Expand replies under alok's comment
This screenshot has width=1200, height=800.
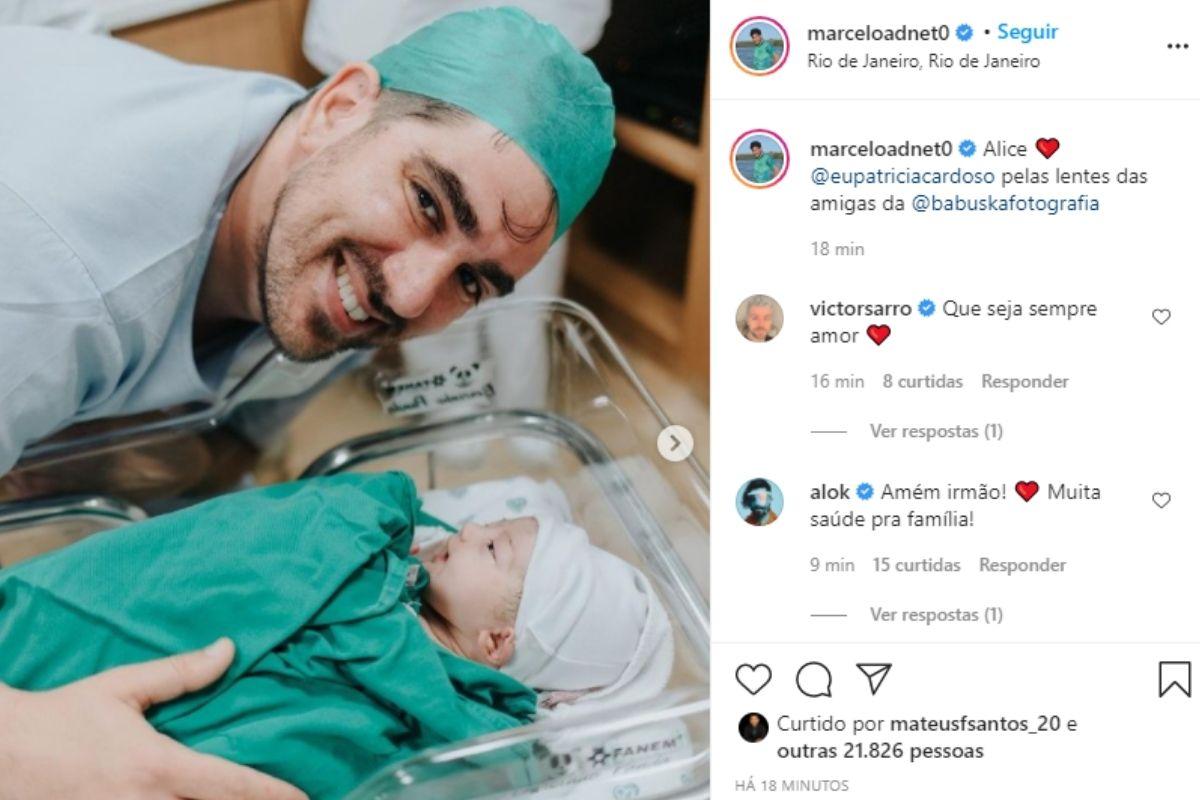(936, 614)
